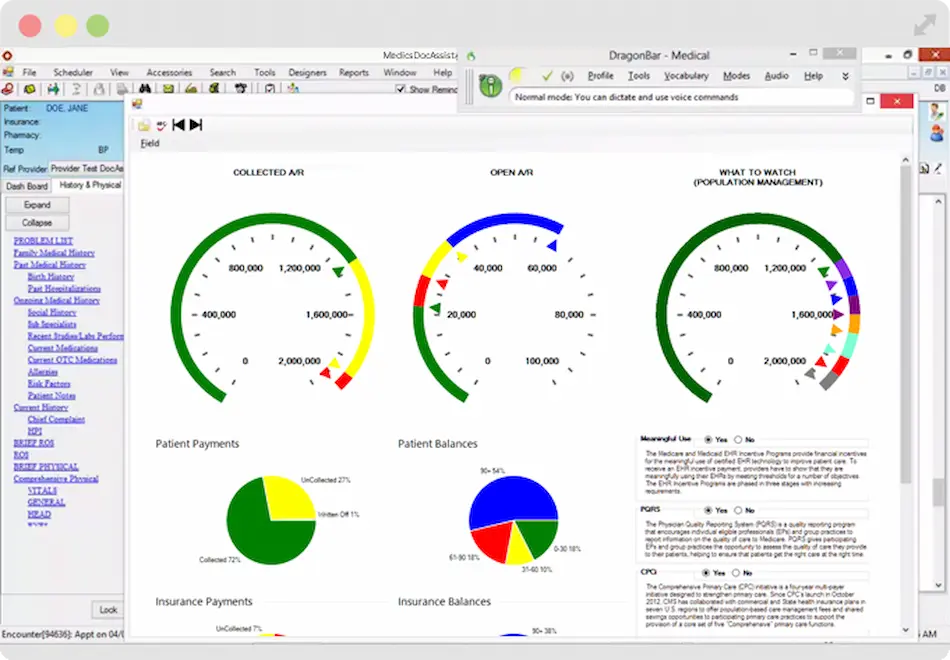Click Collapse to close sidebar sections
The width and height of the screenshot is (950, 660).
click(36, 221)
